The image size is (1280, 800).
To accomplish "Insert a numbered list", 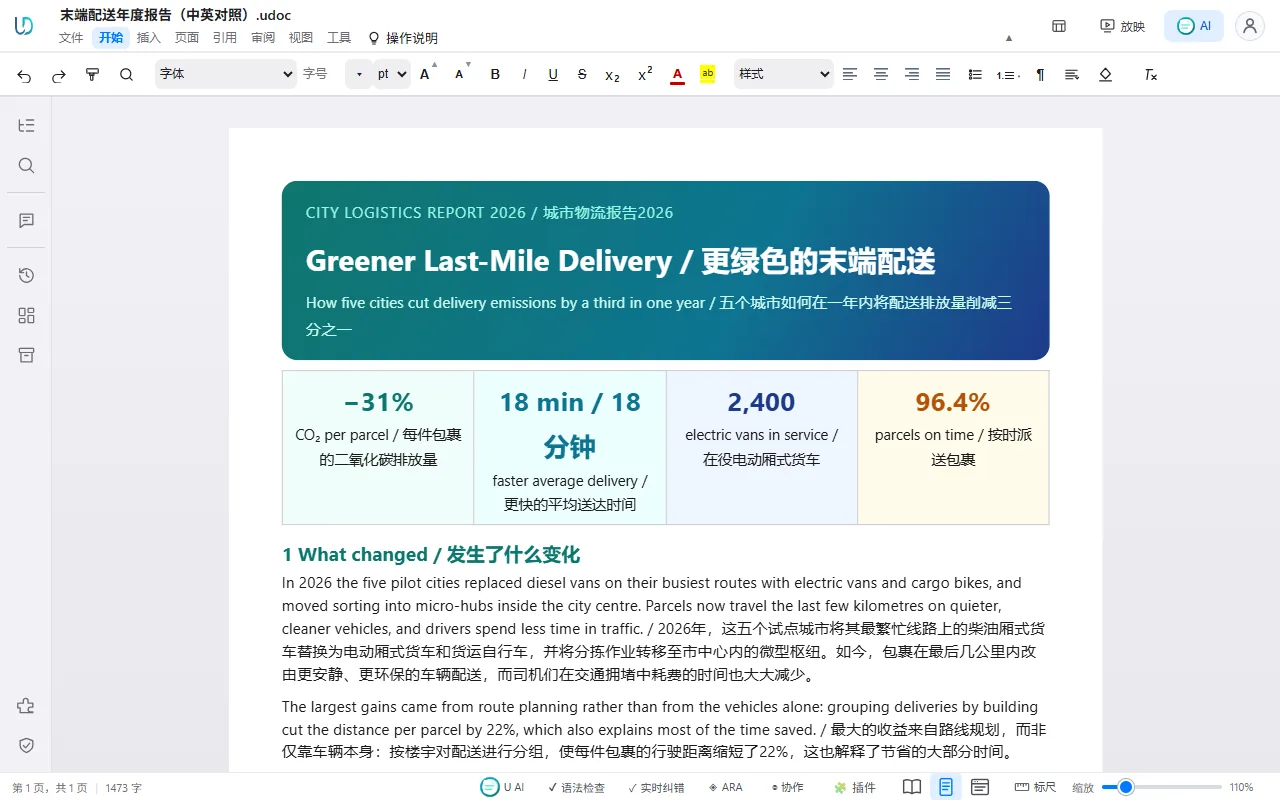I will 1007,75.
